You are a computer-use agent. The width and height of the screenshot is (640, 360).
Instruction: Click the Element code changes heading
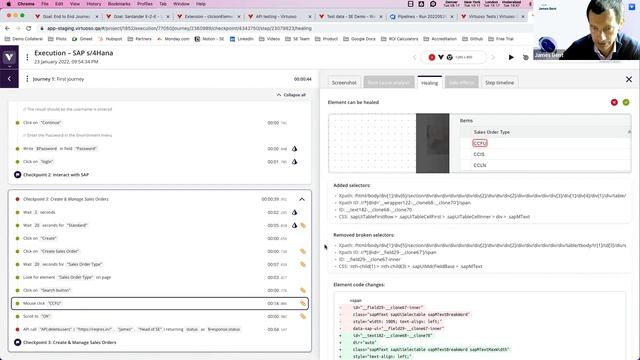[x=359, y=284]
